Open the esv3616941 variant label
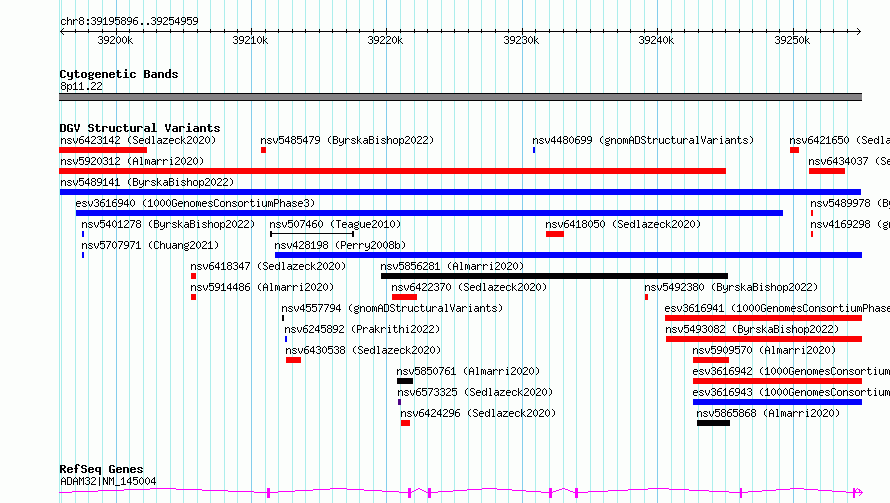 [777, 308]
